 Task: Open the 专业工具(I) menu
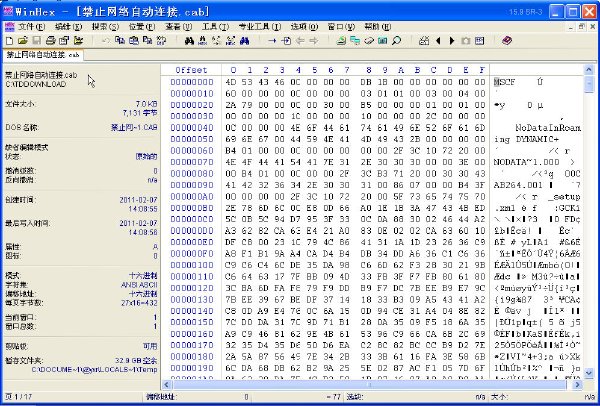tap(260, 27)
